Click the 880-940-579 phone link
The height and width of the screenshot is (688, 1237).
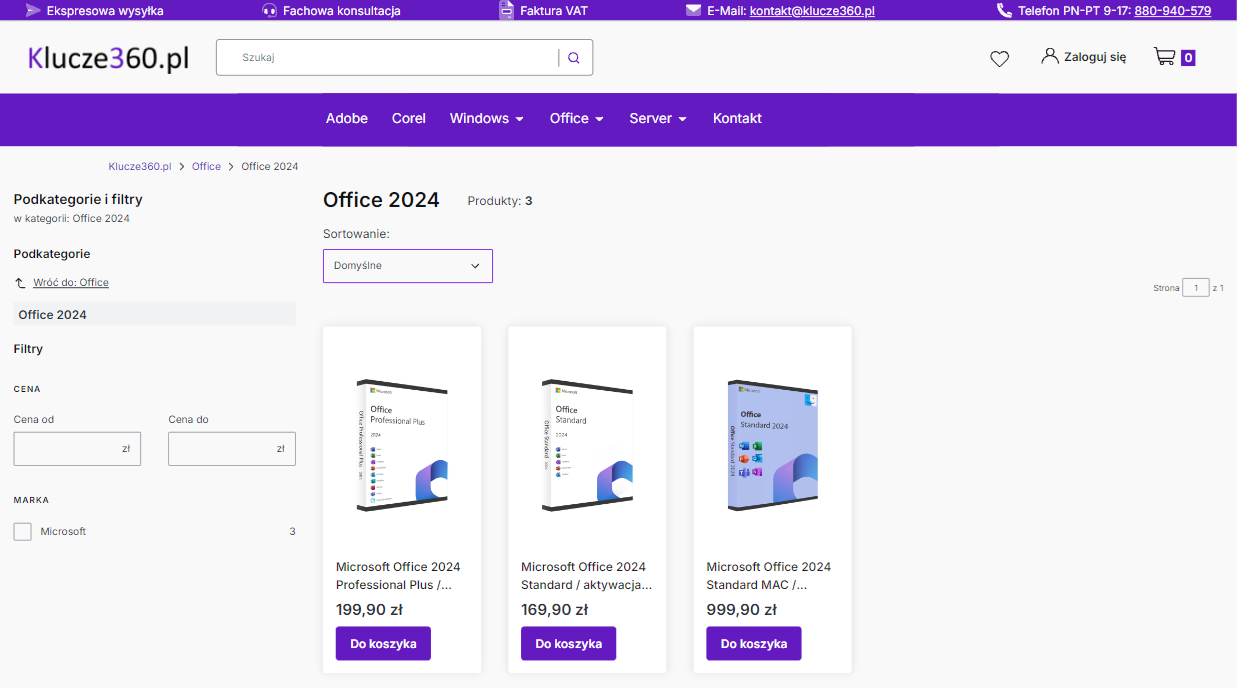[x=1172, y=11]
